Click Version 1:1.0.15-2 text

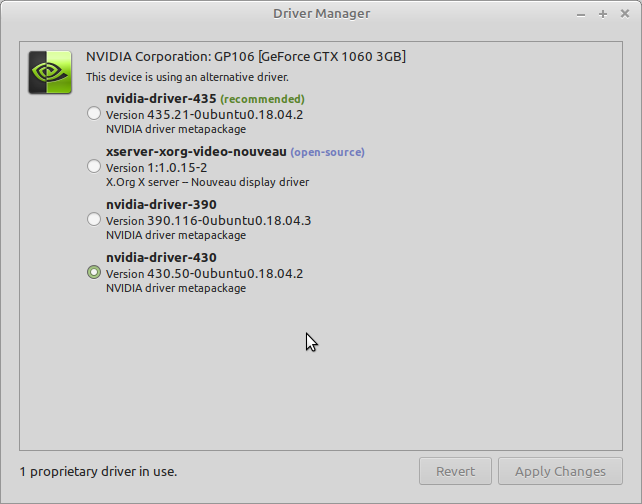(156, 167)
